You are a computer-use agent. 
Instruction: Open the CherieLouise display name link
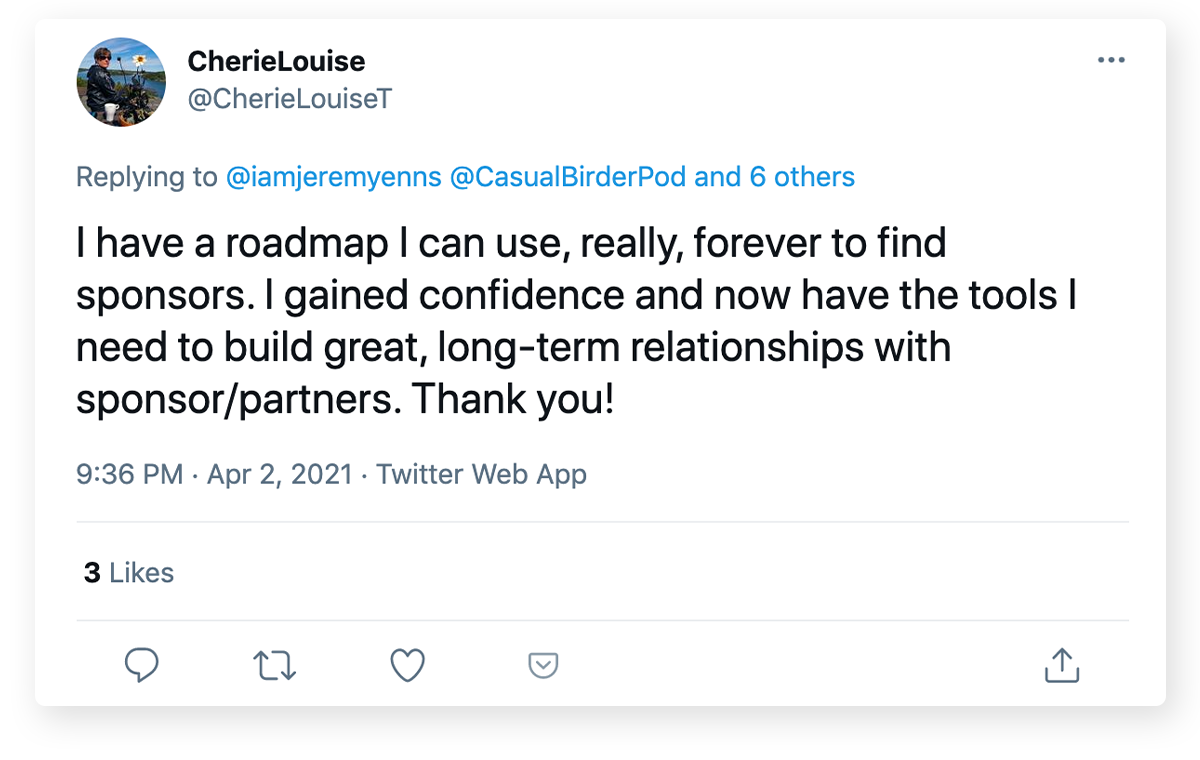tap(276, 62)
